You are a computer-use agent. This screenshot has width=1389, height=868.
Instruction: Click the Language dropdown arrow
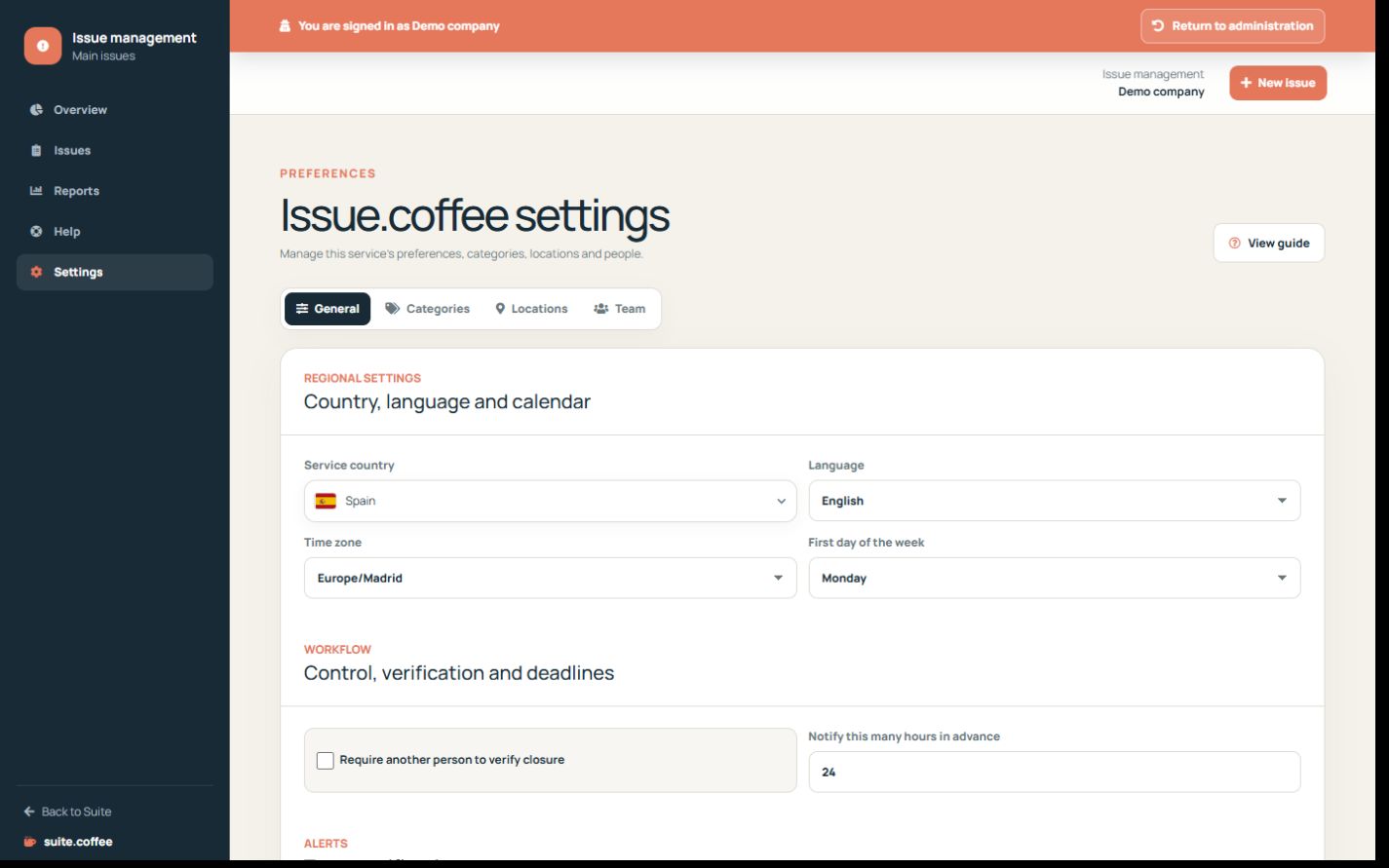tap(1282, 501)
